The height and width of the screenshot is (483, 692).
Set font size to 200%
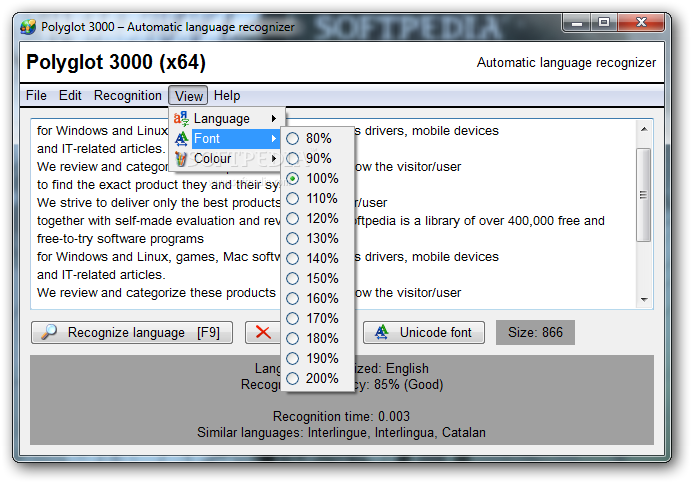click(318, 378)
